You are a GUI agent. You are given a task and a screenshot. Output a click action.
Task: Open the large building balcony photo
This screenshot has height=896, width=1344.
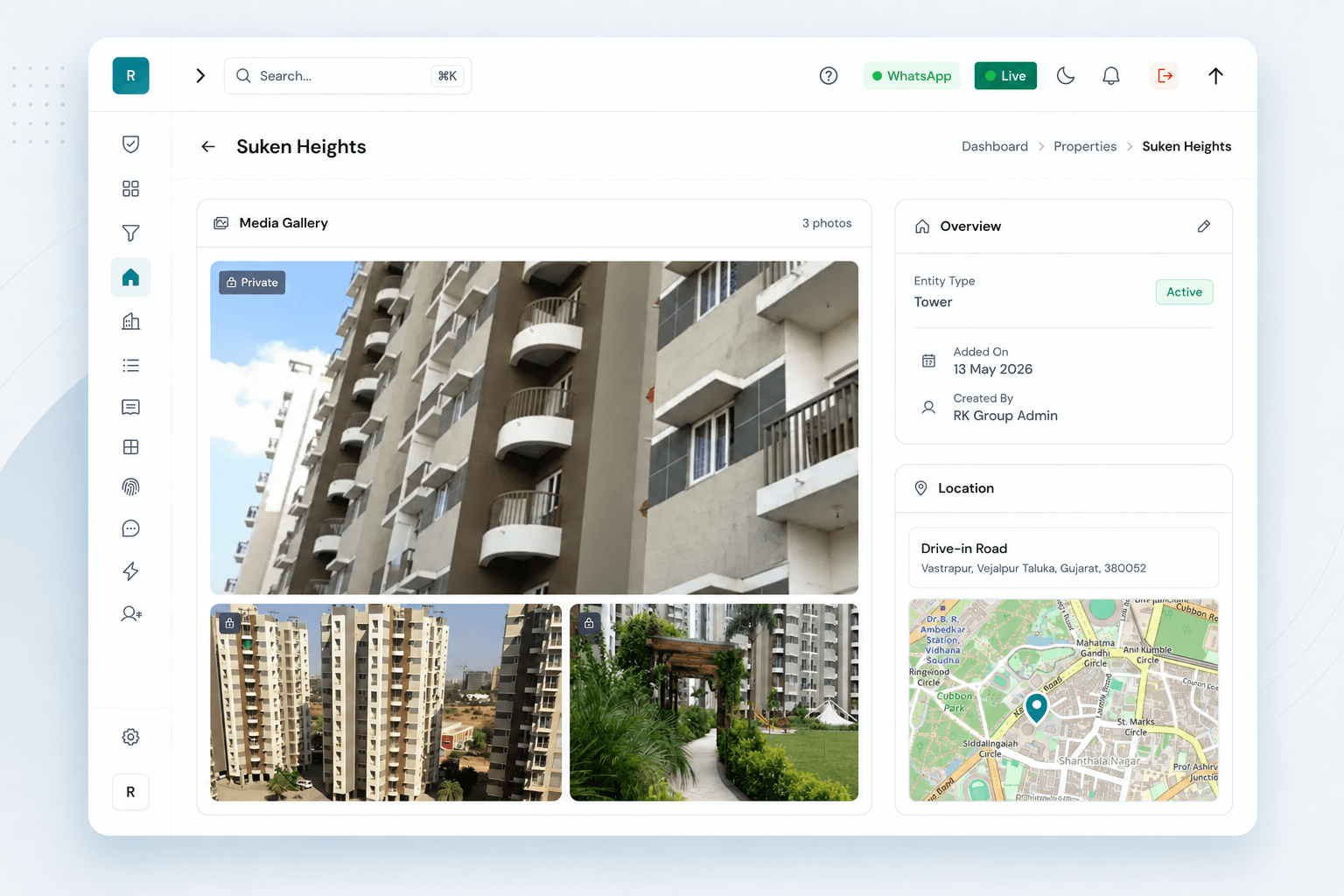coord(534,428)
